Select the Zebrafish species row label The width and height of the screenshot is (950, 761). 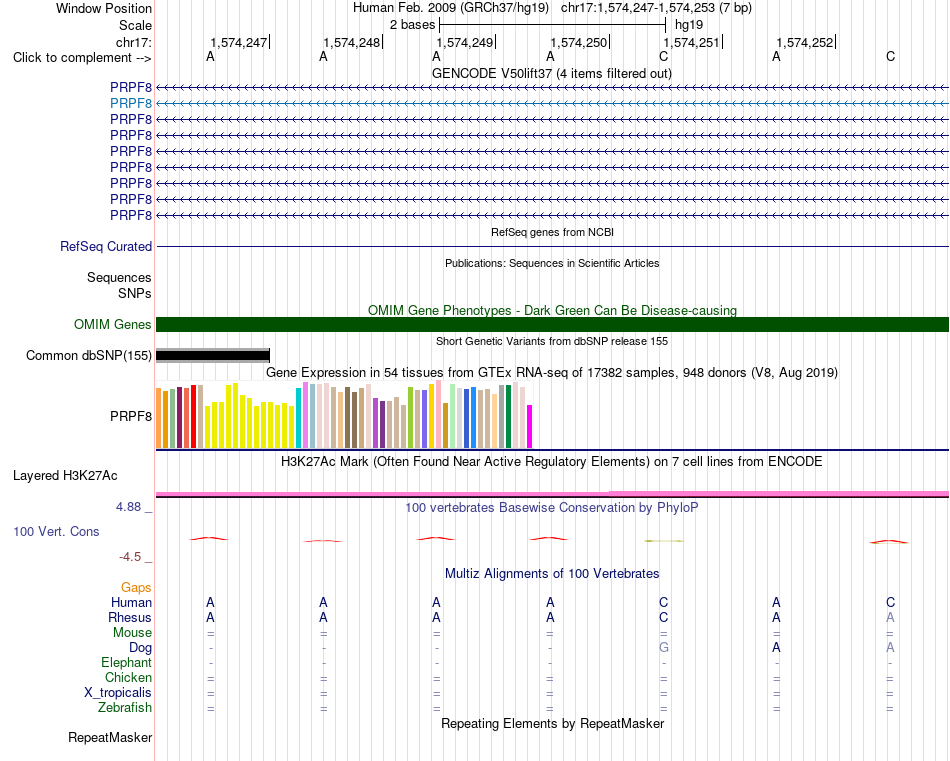[125, 707]
